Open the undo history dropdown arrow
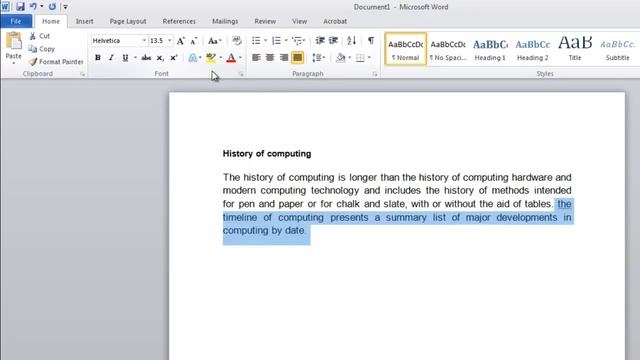Image resolution: width=640 pixels, height=360 pixels. 42,7
